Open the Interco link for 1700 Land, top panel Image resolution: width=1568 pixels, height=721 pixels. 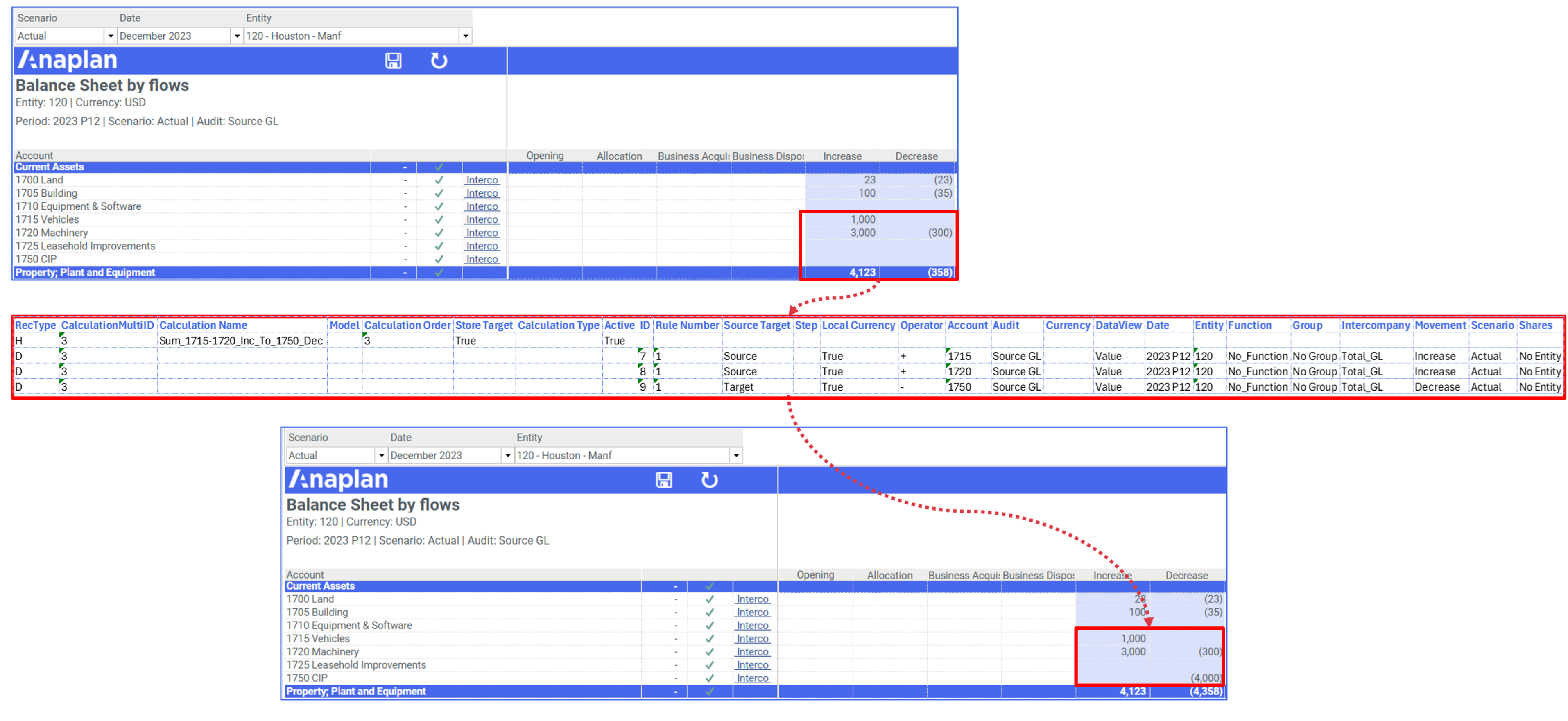pyautogui.click(x=482, y=180)
